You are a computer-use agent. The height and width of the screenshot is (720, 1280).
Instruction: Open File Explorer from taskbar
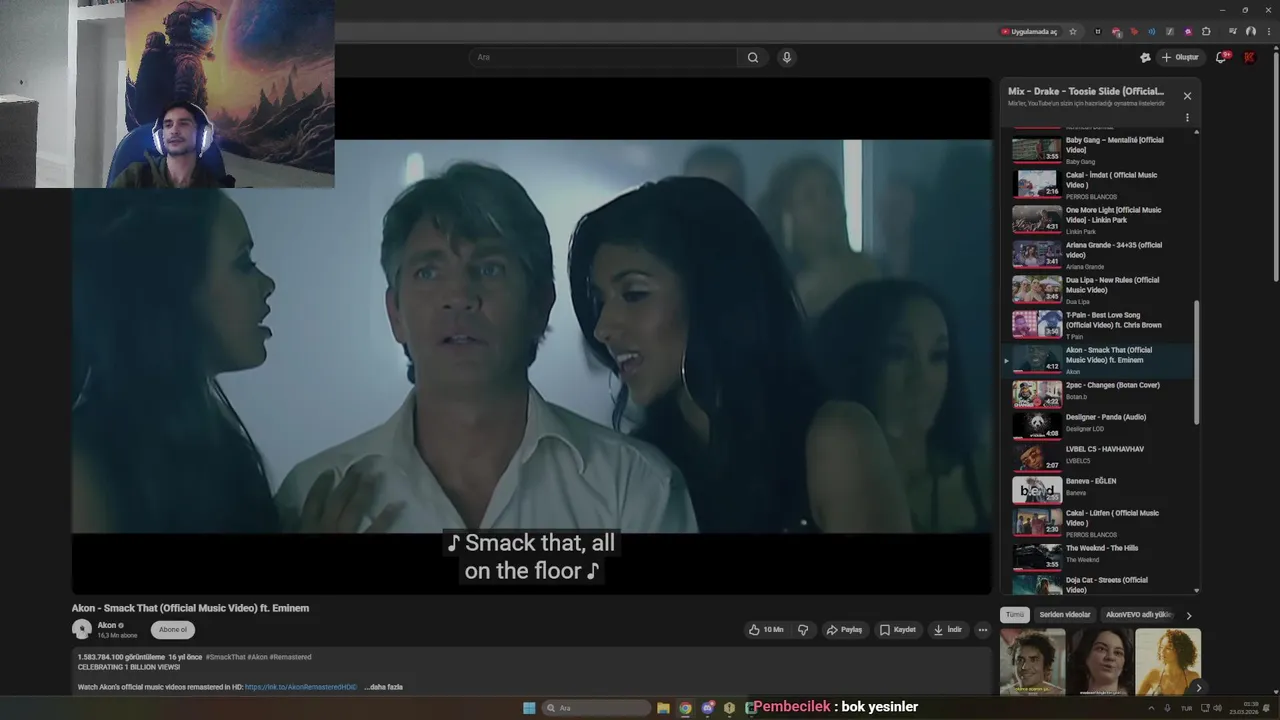point(663,708)
